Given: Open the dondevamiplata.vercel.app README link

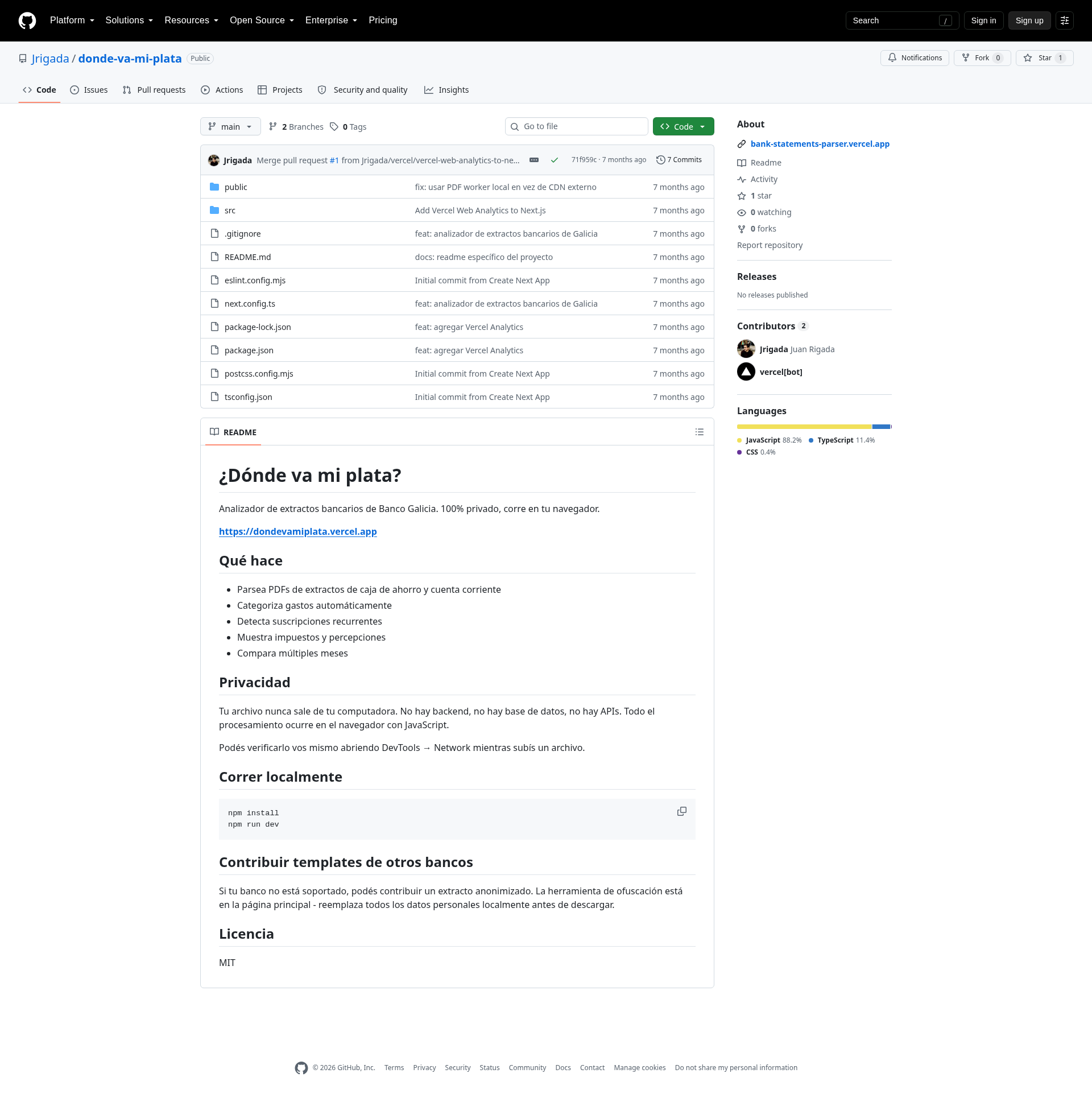Looking at the screenshot, I should click(x=298, y=532).
